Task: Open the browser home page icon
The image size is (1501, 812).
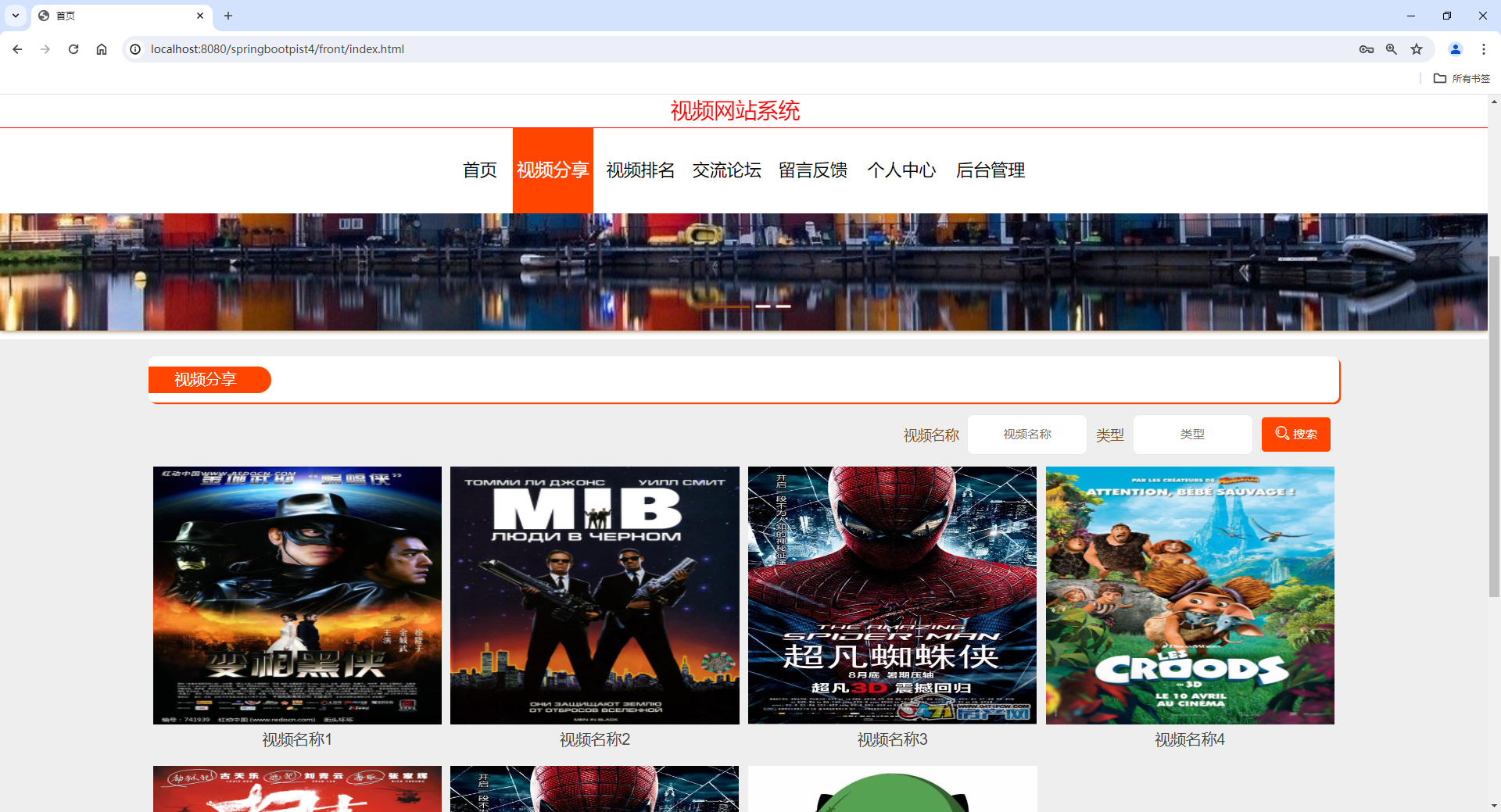Action: coord(102,49)
